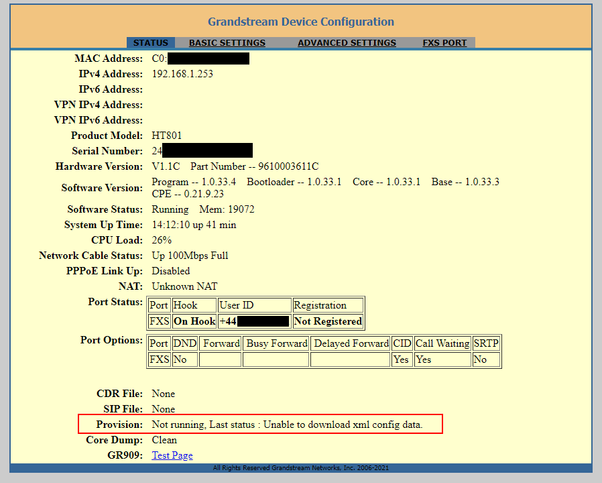Click the DND No cell in Port Options

click(x=185, y=359)
